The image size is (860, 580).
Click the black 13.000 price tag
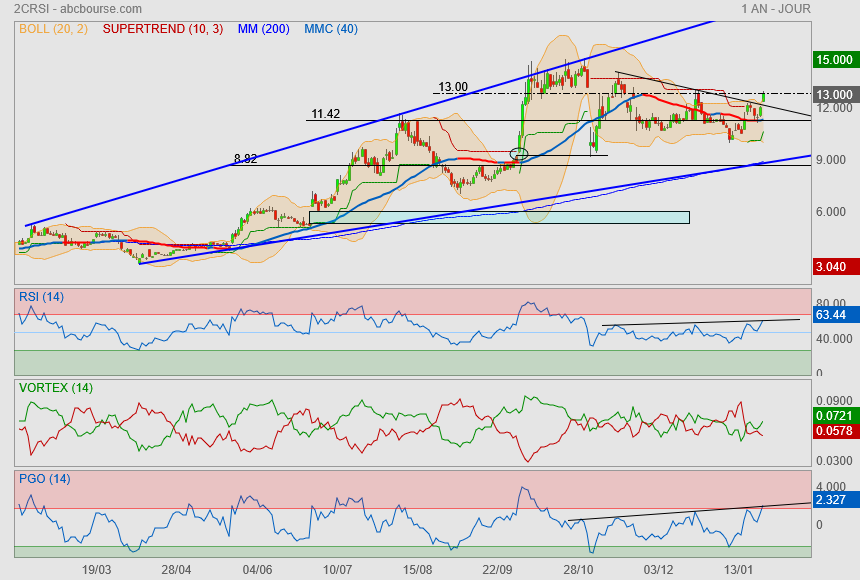tap(834, 94)
